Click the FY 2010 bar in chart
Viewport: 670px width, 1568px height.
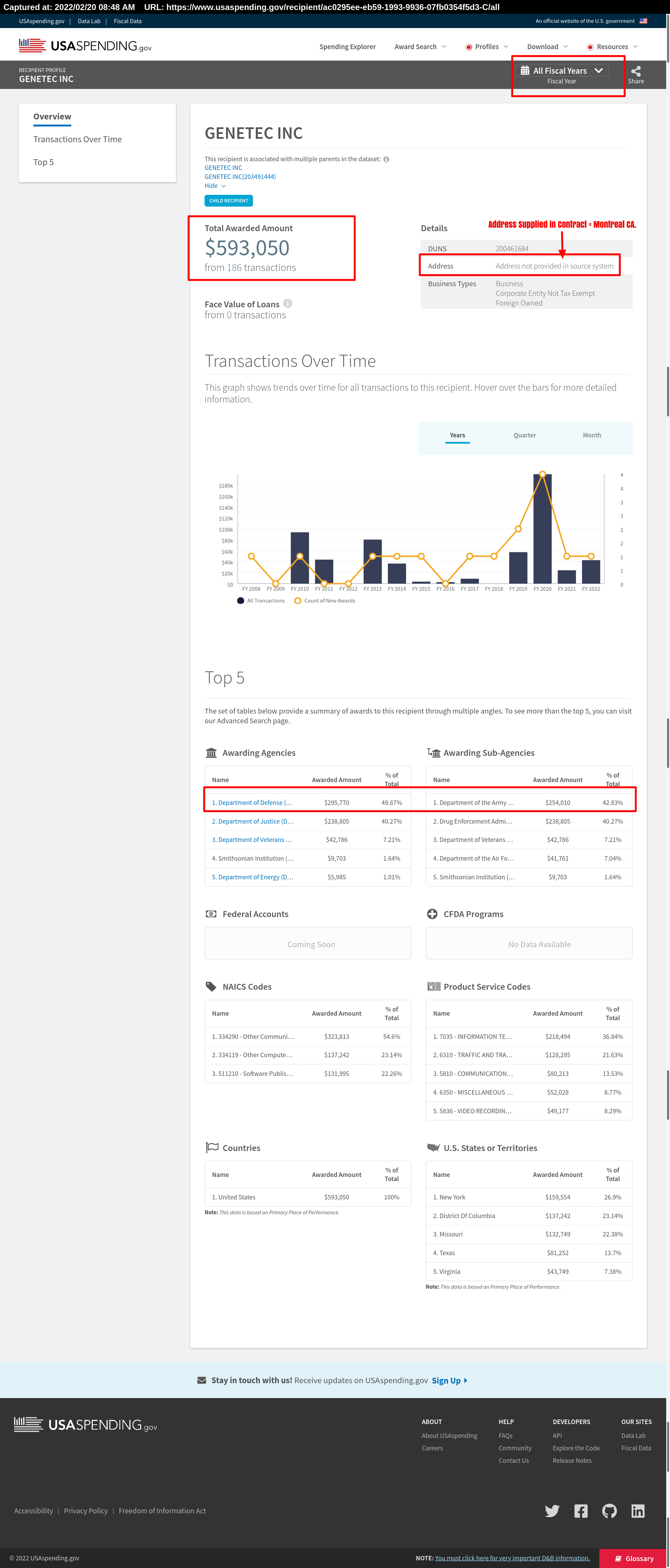point(299,558)
